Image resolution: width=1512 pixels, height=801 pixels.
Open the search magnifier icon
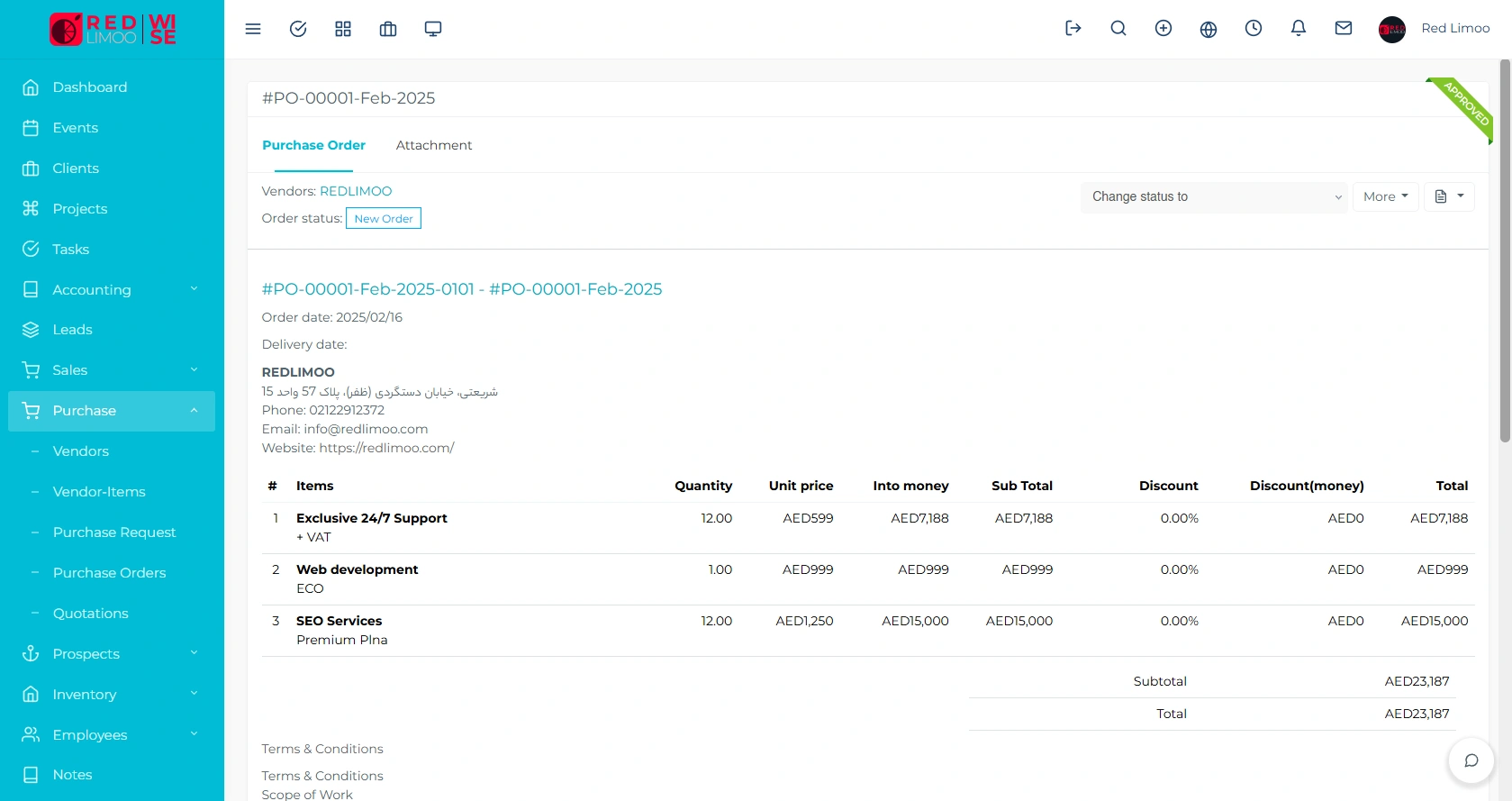coord(1118,28)
